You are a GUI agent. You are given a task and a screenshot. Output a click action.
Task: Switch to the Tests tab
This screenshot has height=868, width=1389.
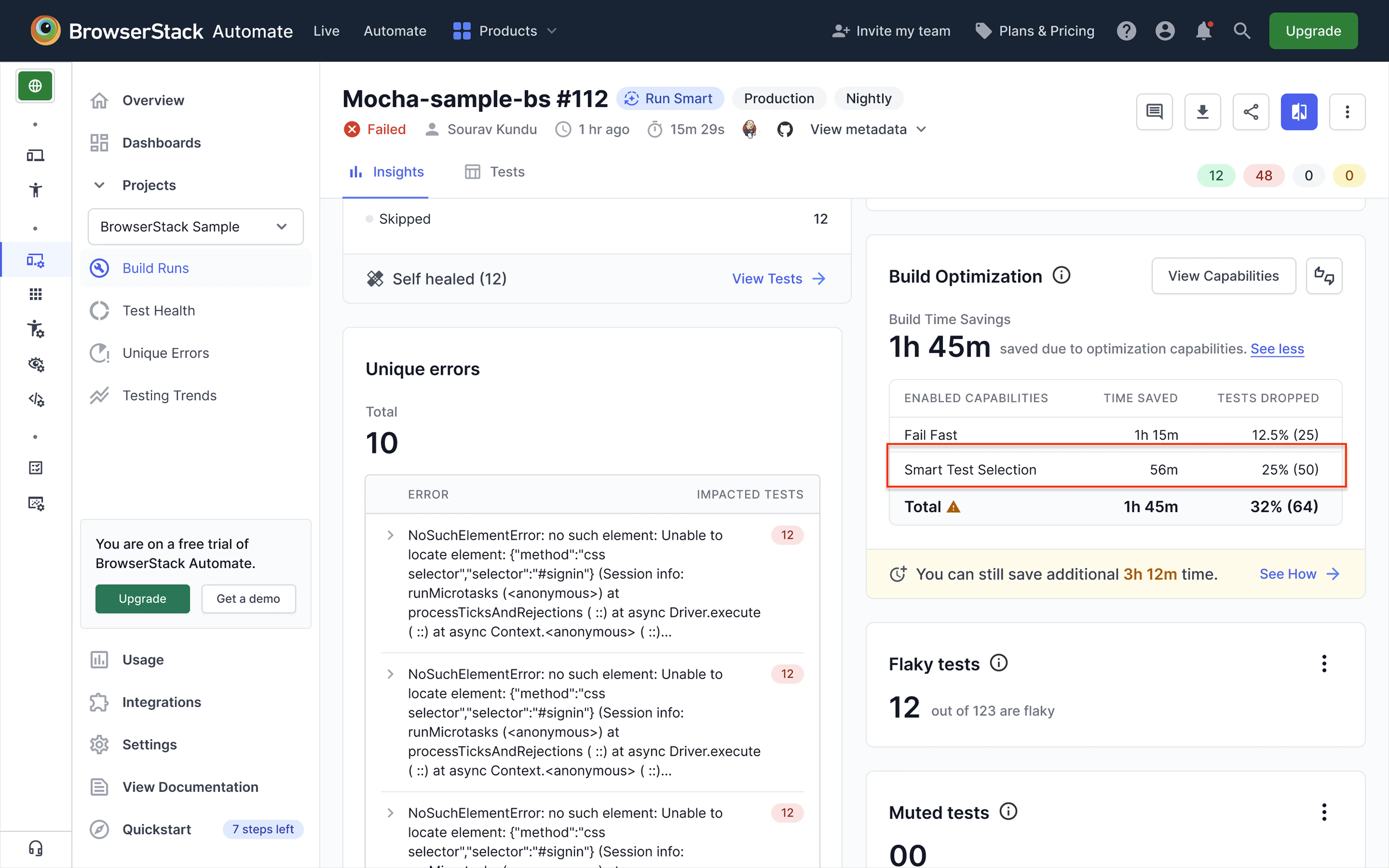tap(495, 172)
